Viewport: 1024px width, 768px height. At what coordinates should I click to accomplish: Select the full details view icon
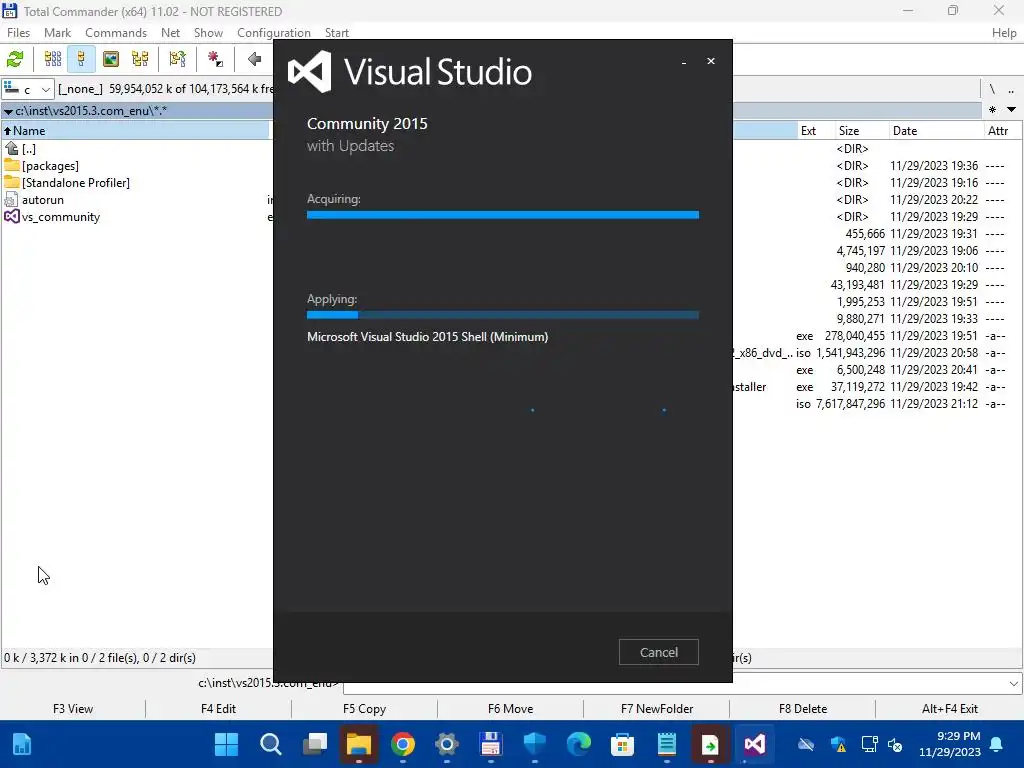[81, 59]
